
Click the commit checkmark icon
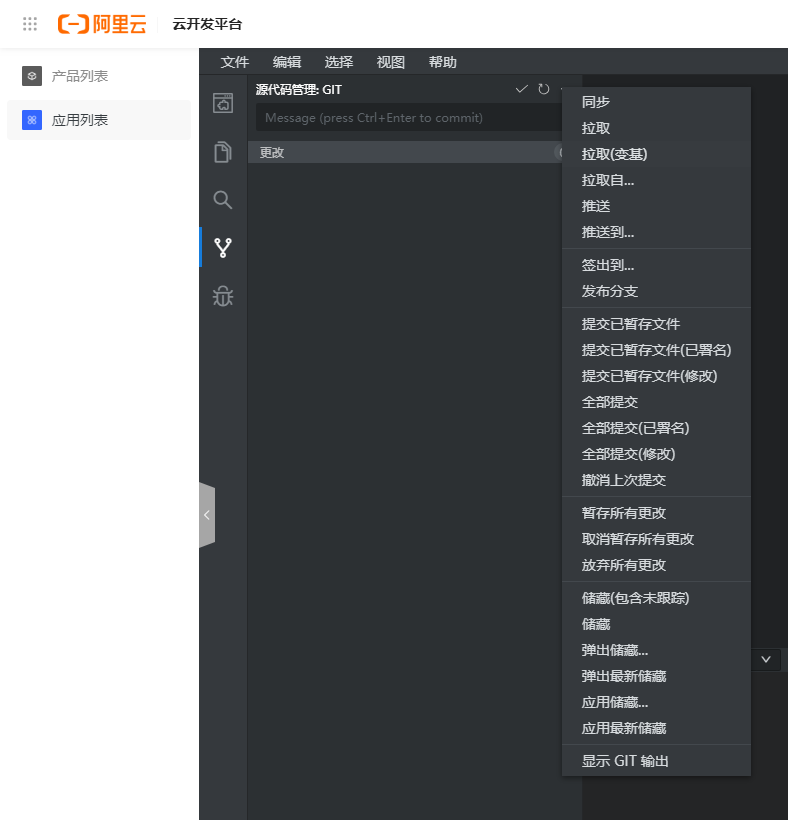pyautogui.click(x=521, y=89)
